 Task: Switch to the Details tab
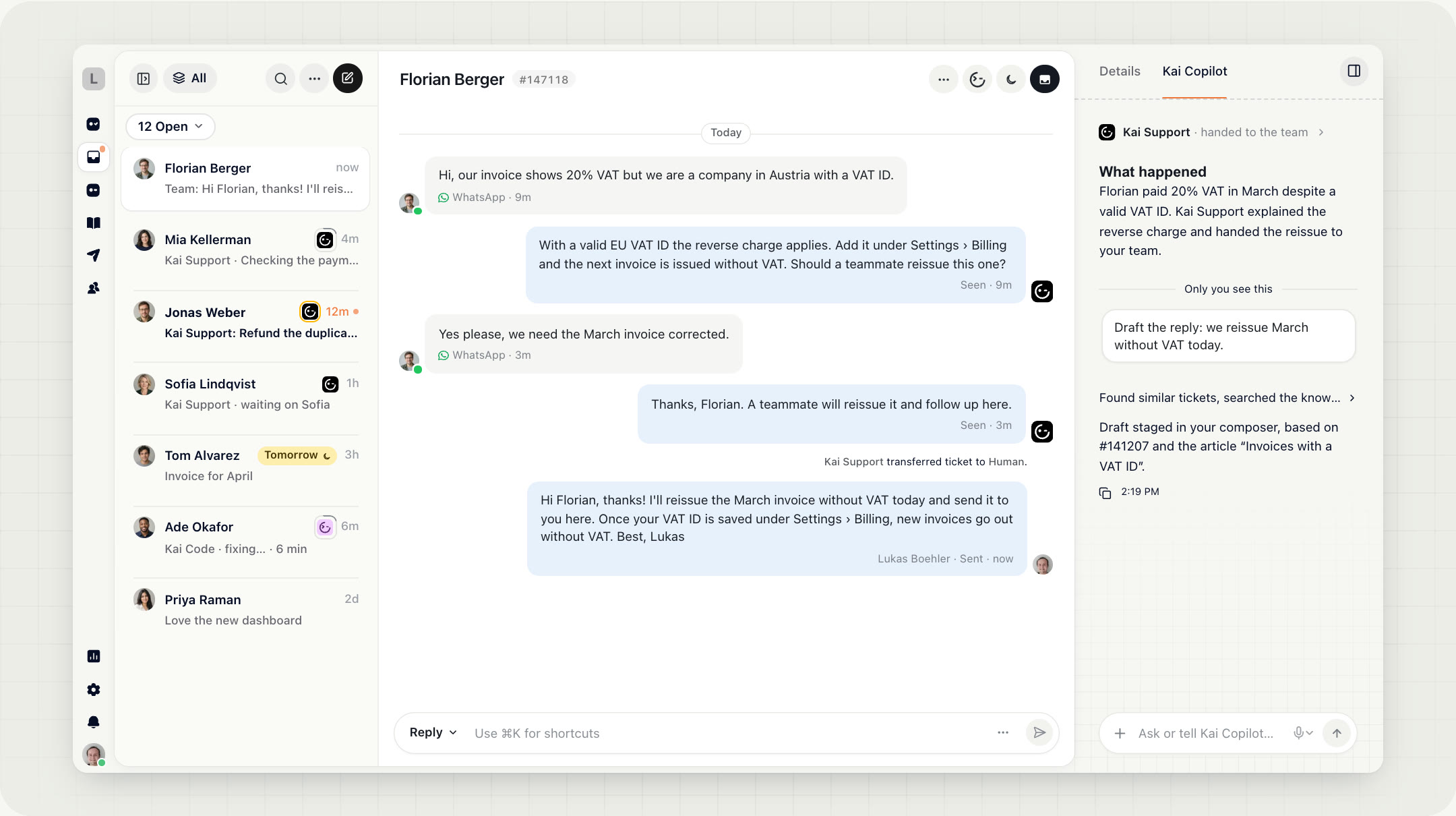(x=1120, y=71)
